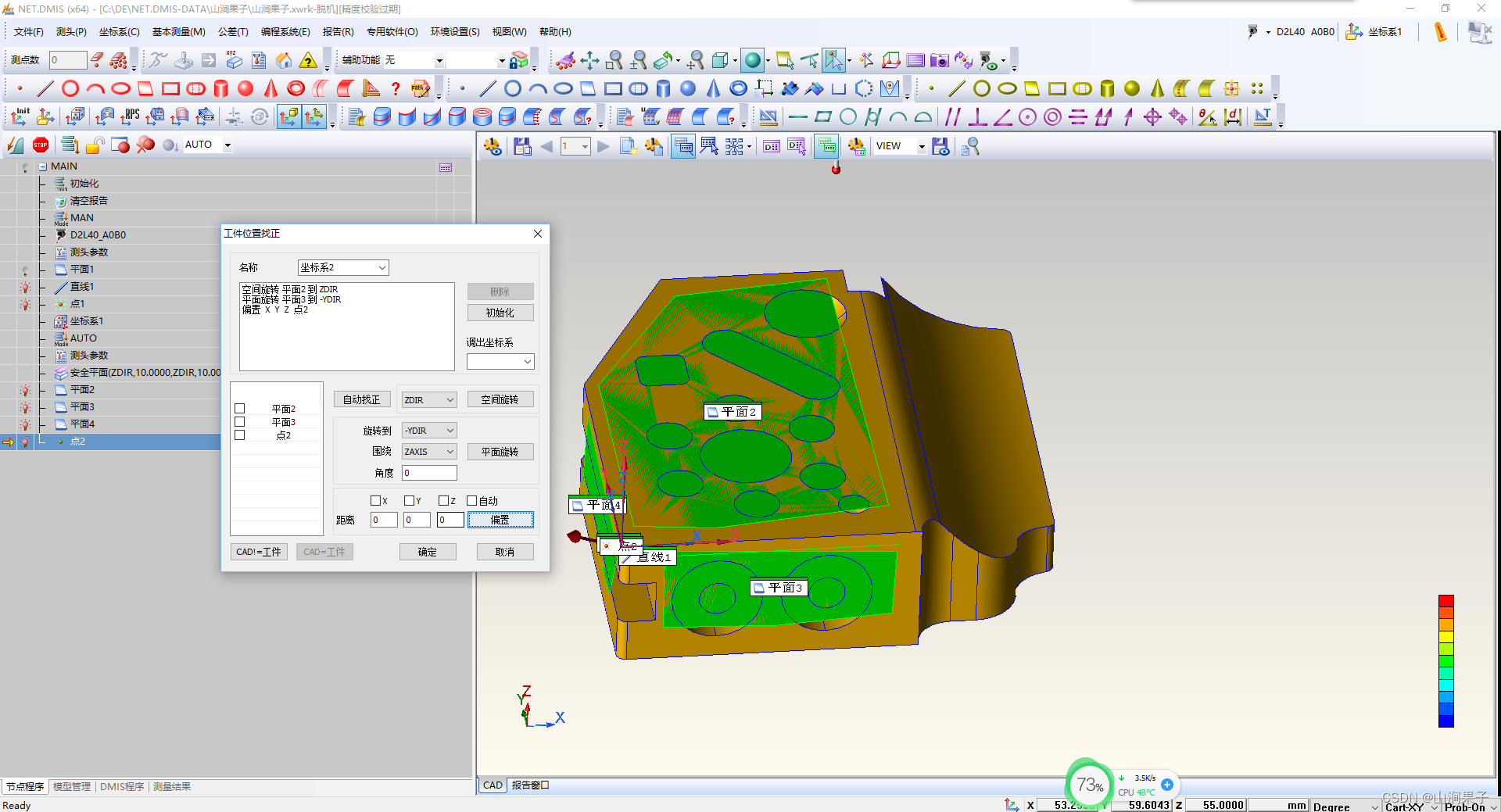Check the 平面2 checkbox in the list

pyautogui.click(x=240, y=409)
